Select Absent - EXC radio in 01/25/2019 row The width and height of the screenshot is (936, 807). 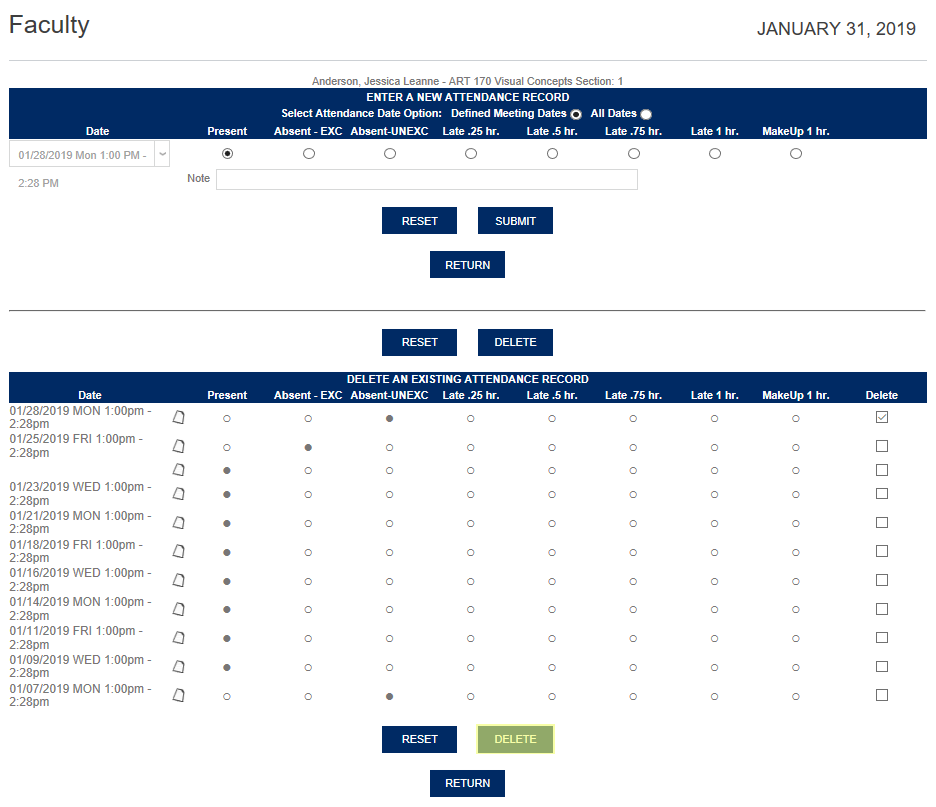pos(308,447)
